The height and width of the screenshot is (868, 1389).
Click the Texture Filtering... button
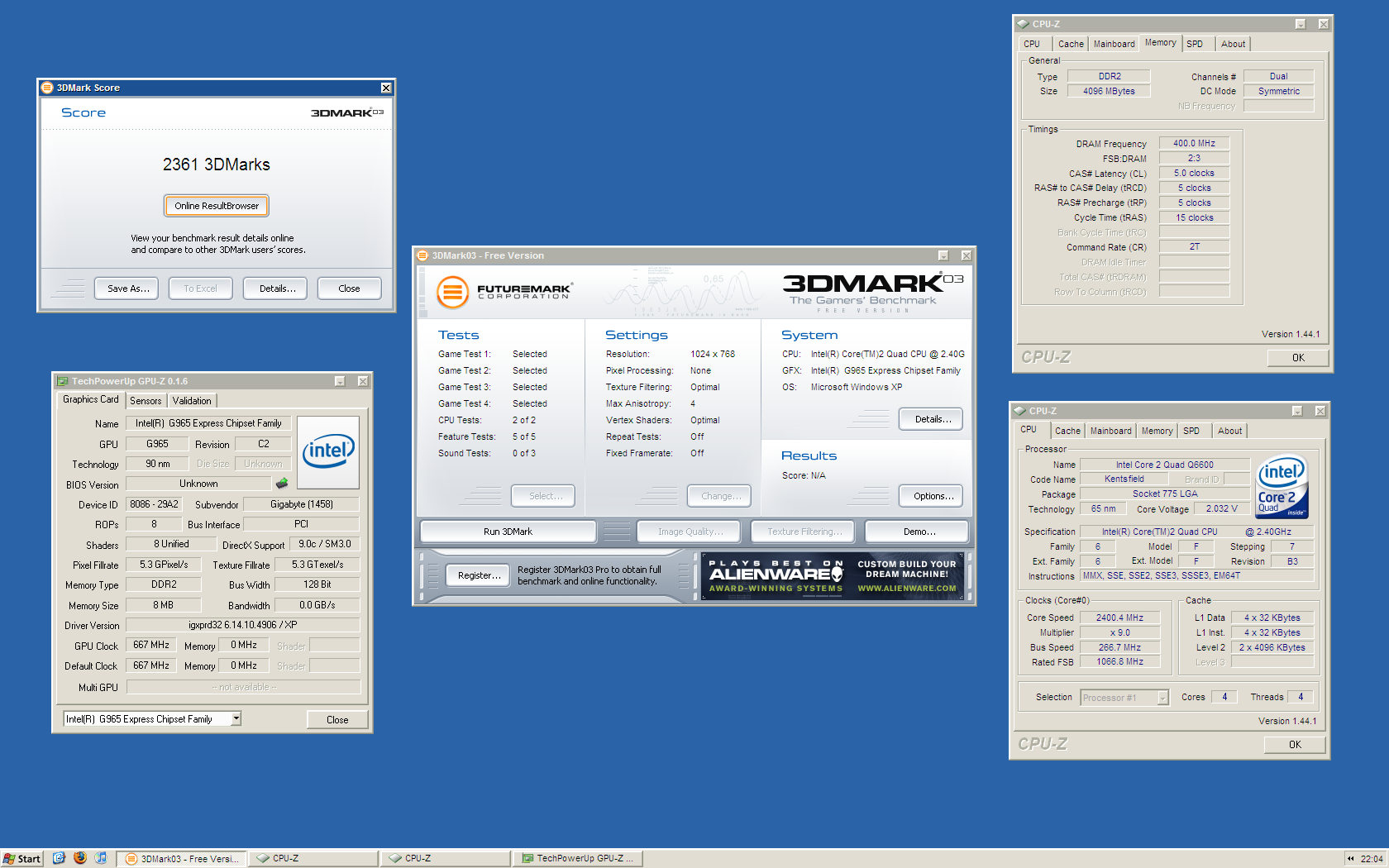click(804, 532)
